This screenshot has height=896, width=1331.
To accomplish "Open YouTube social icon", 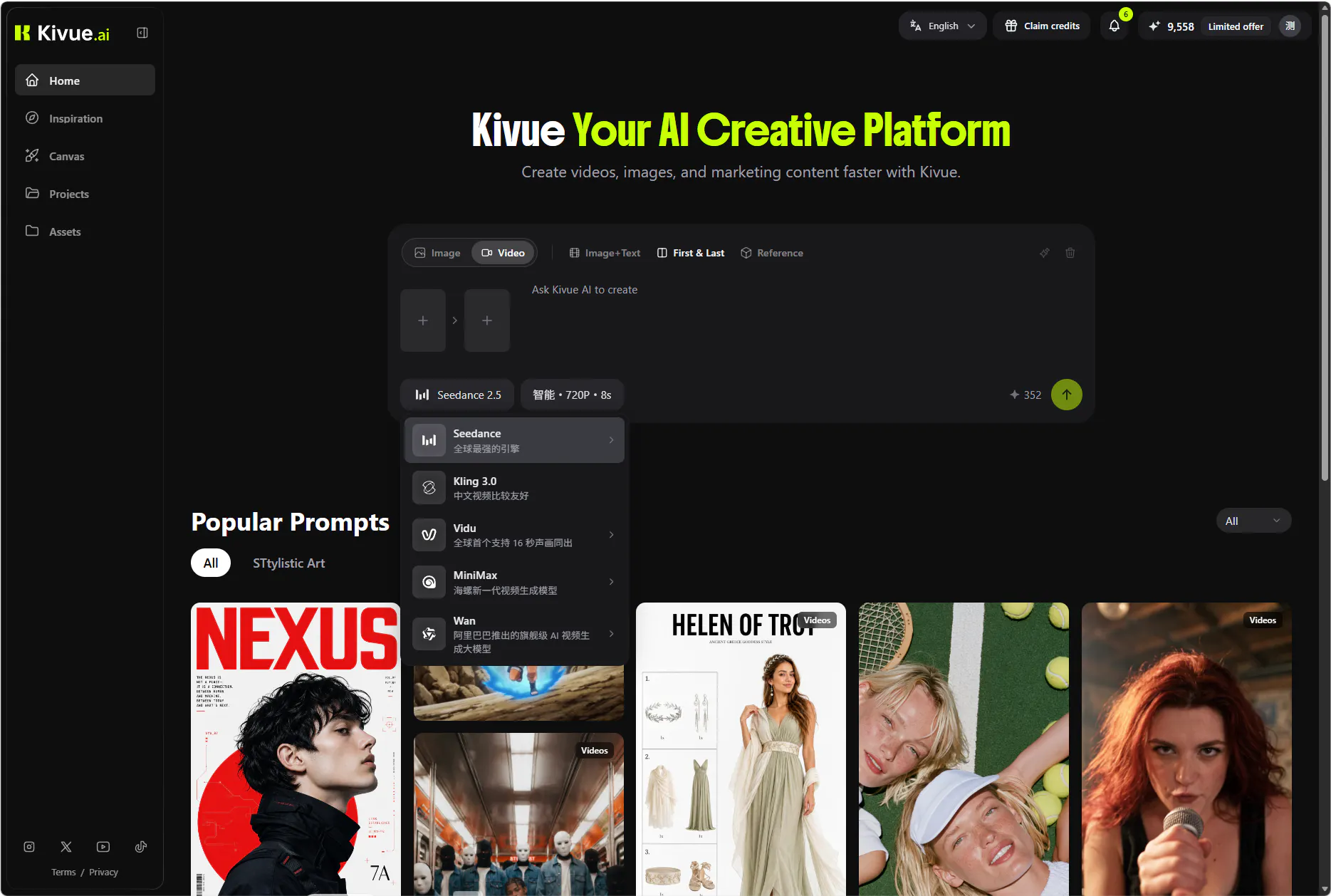I will tap(103, 847).
